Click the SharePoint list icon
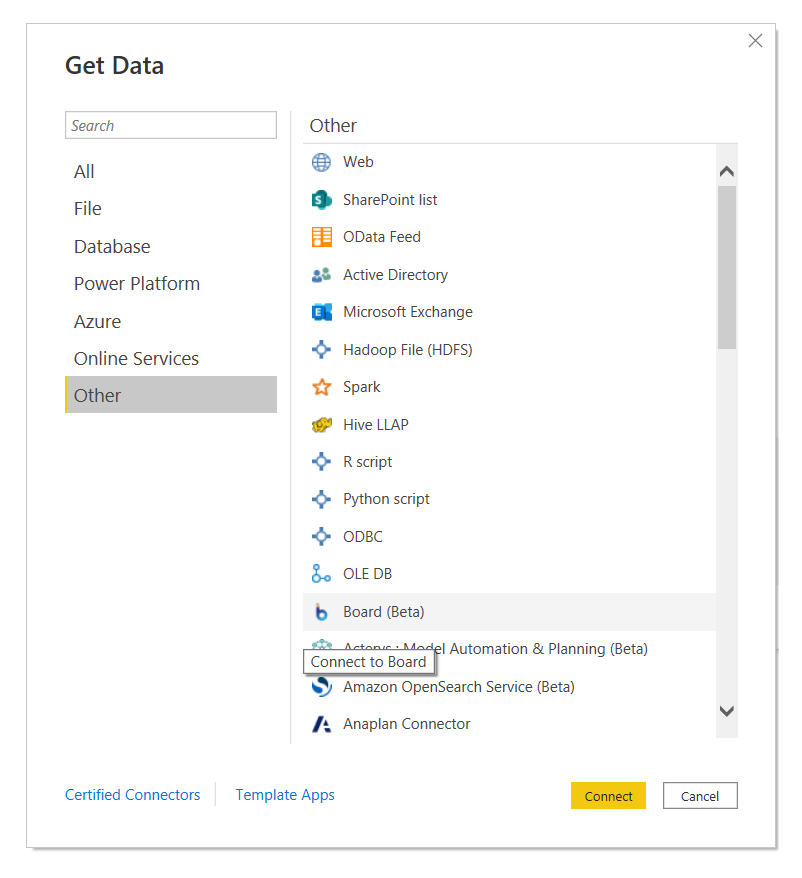 tap(321, 200)
